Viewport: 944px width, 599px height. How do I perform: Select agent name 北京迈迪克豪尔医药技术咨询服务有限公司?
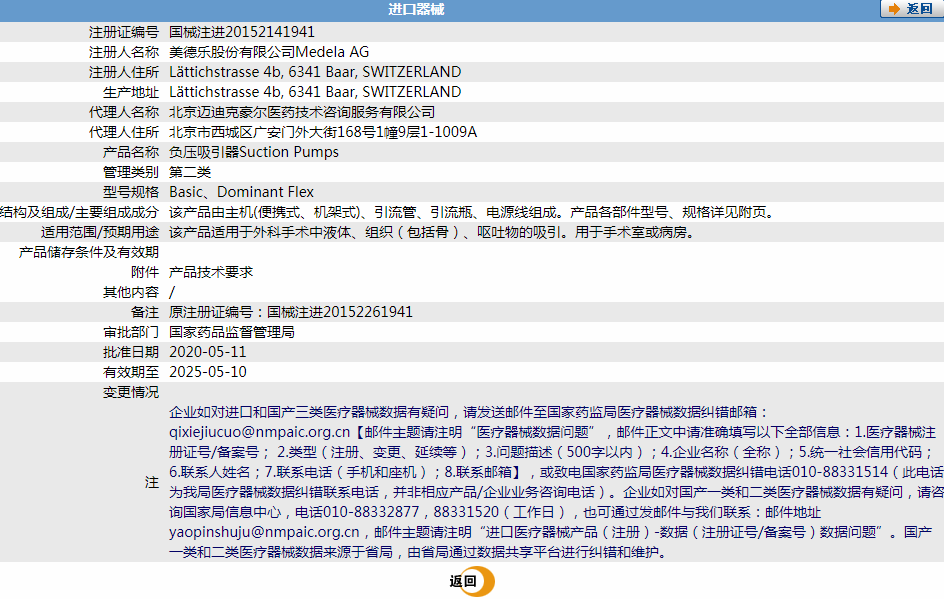coord(302,113)
